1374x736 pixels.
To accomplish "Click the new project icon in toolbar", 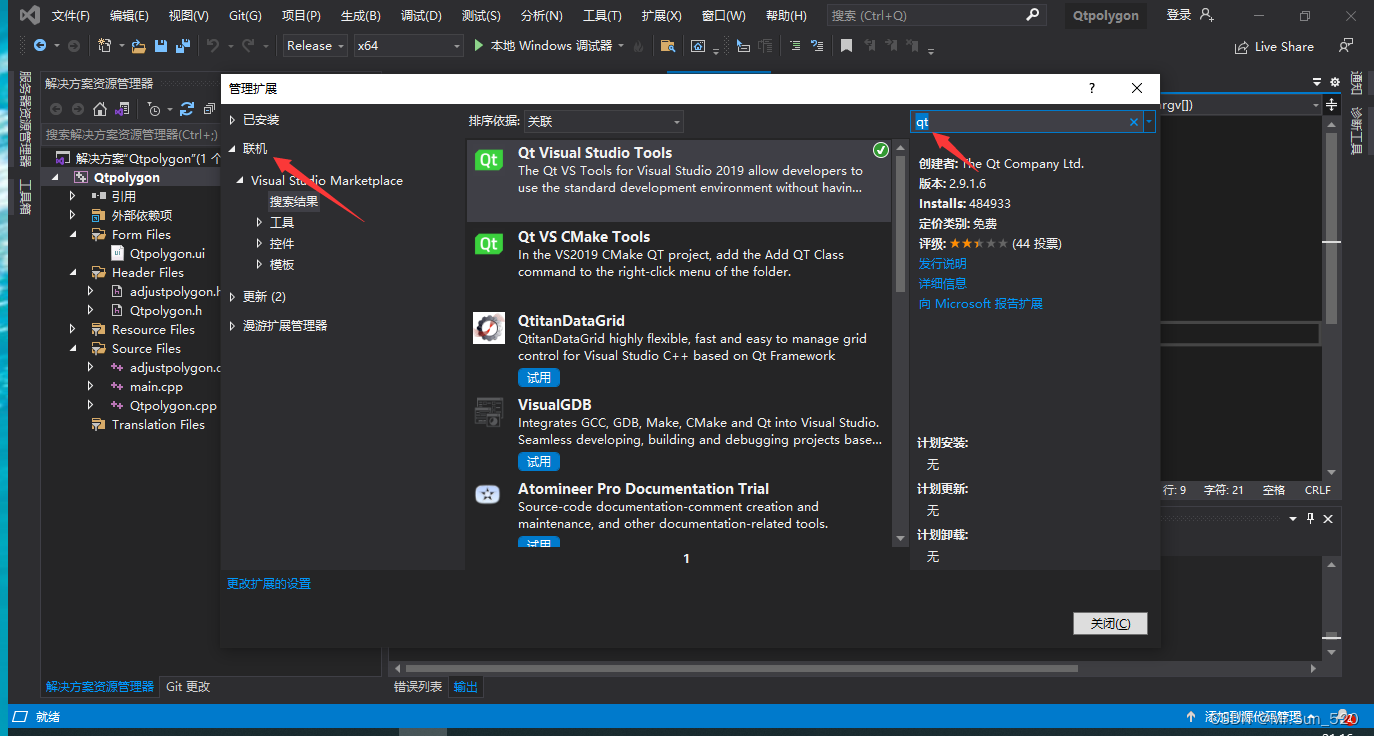I will coord(105,46).
